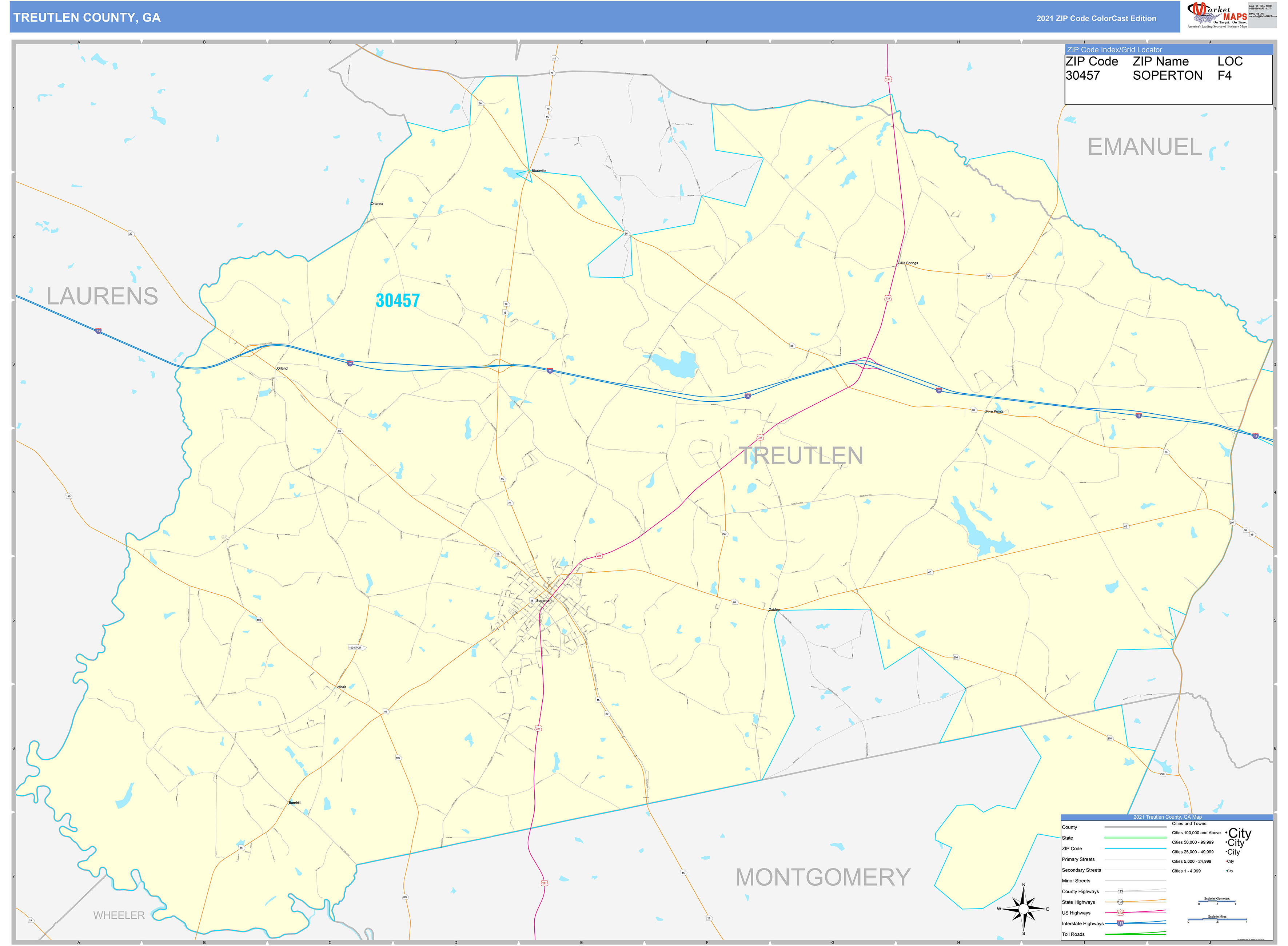
Task: Collapse the 2021 Treutlen County, GA Map legend
Action: pos(1167,817)
